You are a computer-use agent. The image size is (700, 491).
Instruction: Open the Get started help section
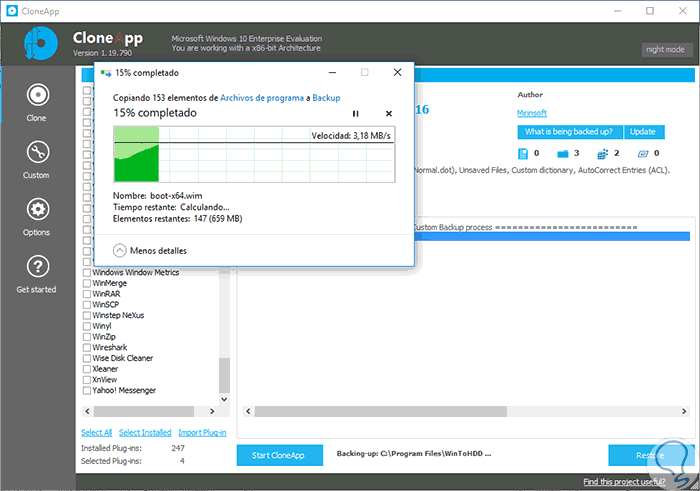click(x=37, y=274)
